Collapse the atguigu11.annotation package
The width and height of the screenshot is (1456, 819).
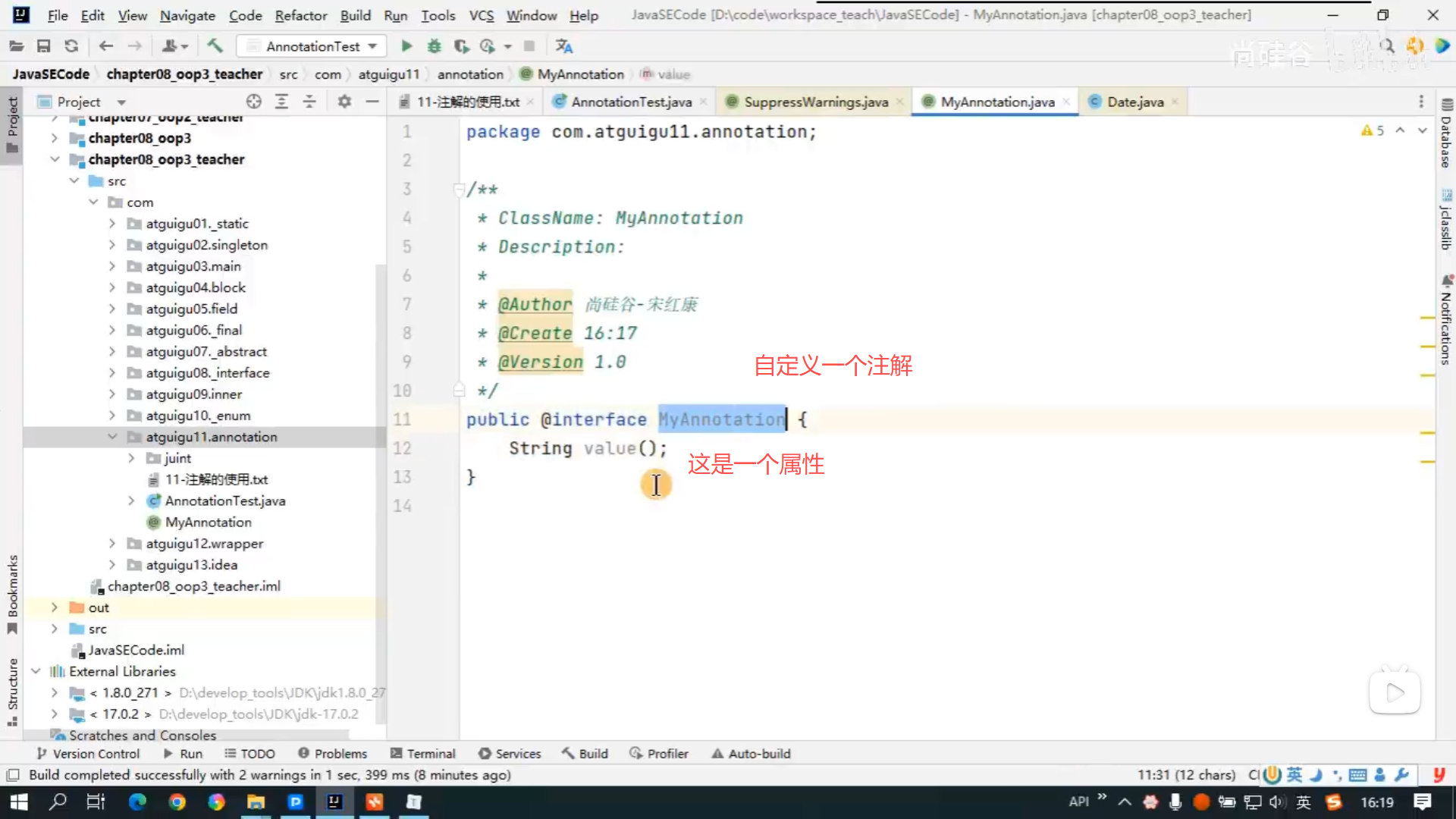[x=112, y=437]
